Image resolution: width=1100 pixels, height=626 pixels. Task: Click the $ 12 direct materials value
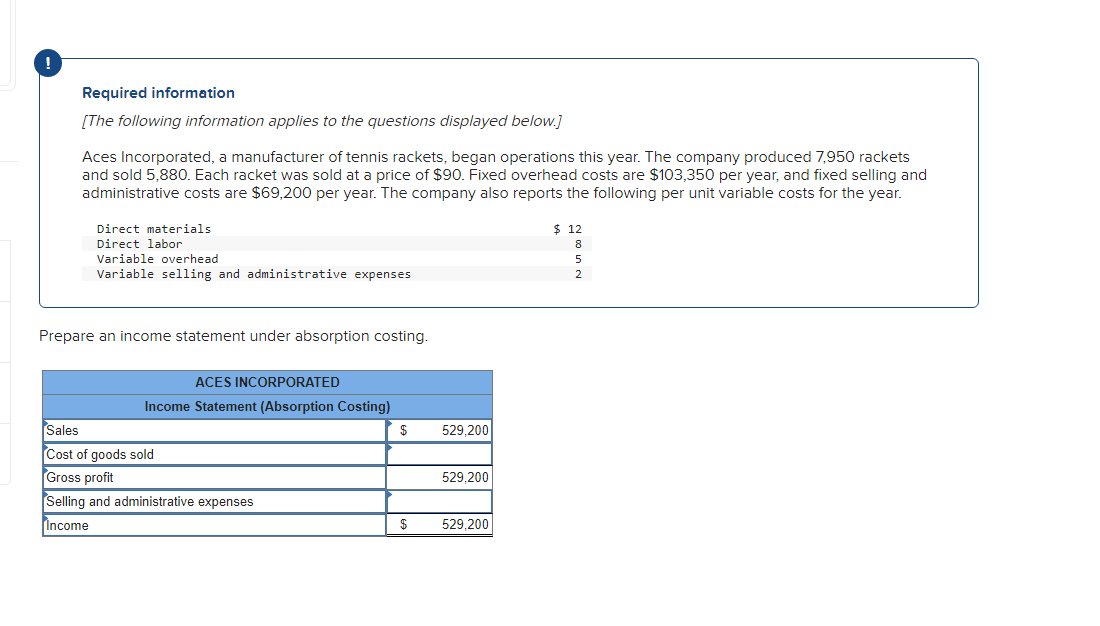568,229
